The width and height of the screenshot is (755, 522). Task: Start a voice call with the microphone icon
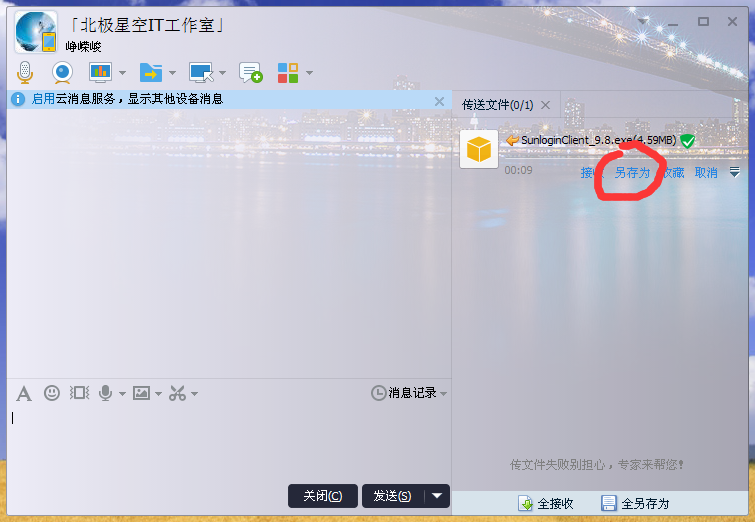[25, 72]
